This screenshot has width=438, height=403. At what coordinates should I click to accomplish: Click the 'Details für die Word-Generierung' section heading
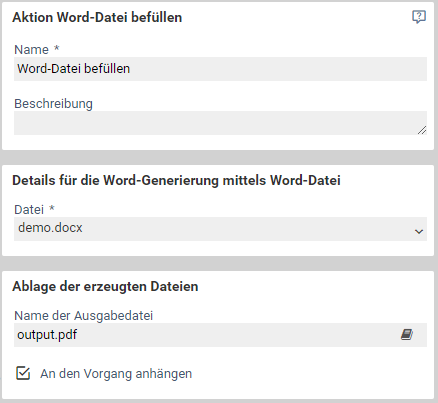click(176, 180)
